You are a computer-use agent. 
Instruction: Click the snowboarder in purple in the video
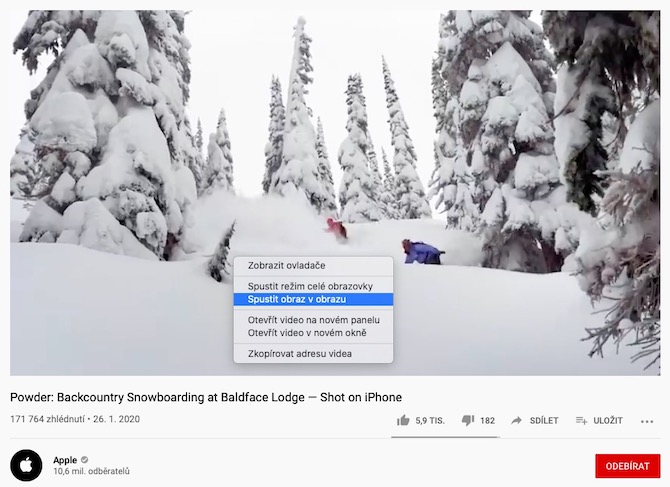tap(423, 252)
